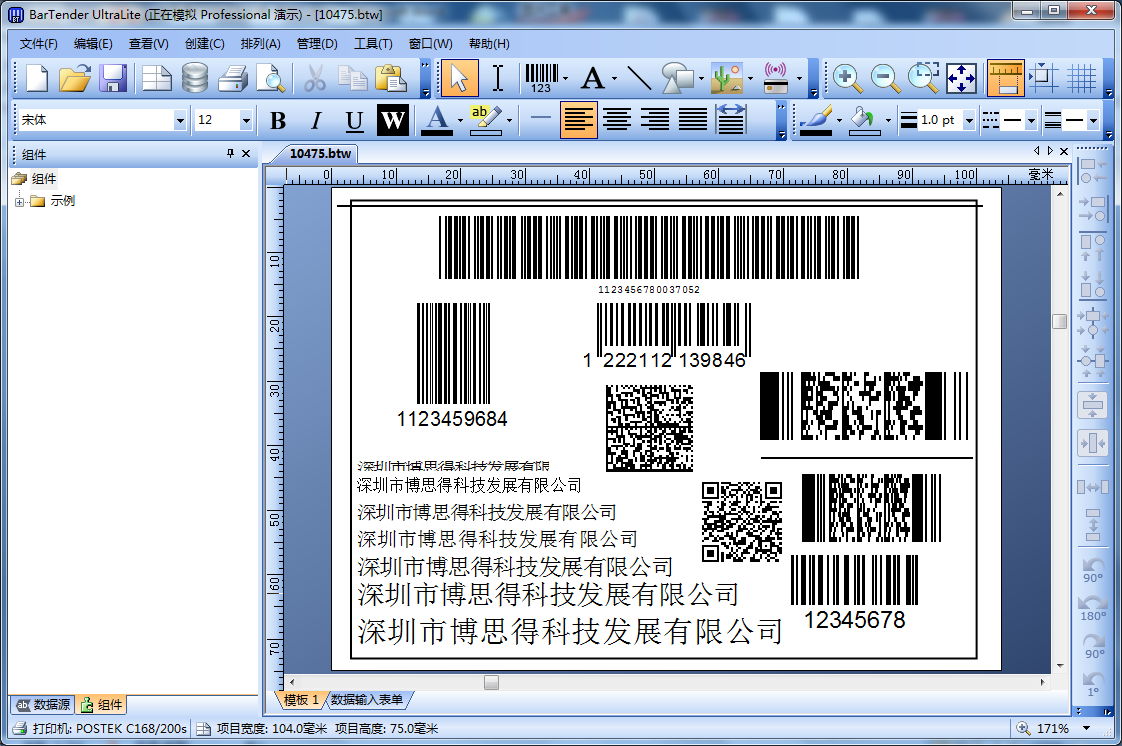Open the dash style dropdown
Viewport: 1122px width, 746px height.
(x=1031, y=120)
